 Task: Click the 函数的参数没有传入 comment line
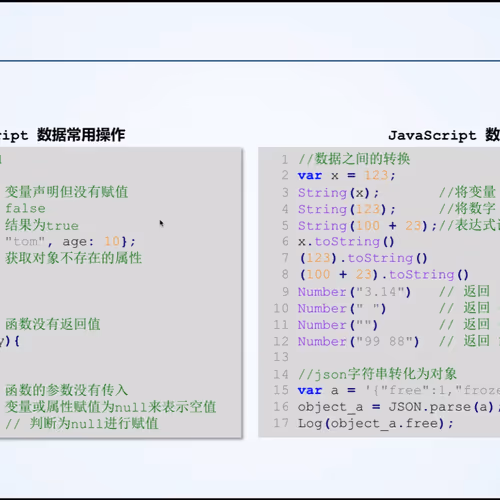click(66, 390)
